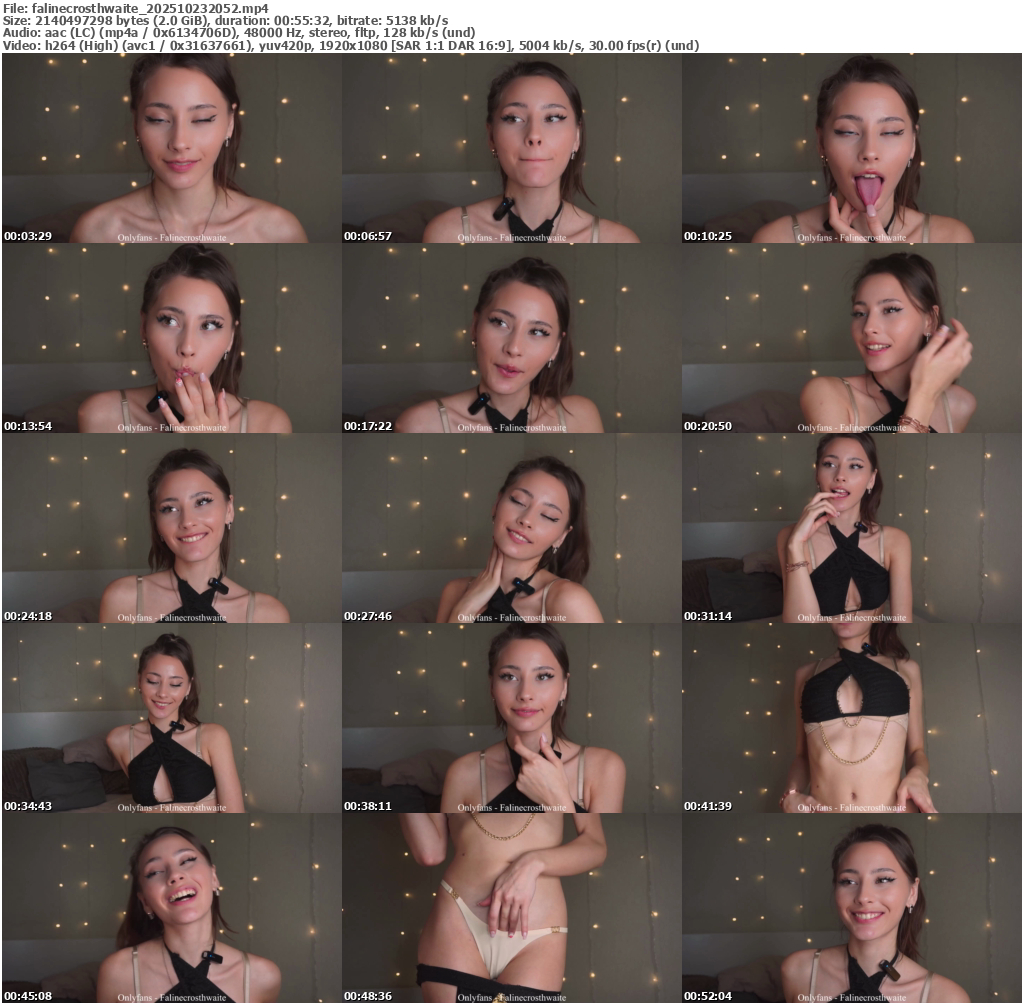This screenshot has width=1024, height=1003.
Task: Open the thumbnail stamped 00:10:25
Action: coord(851,148)
